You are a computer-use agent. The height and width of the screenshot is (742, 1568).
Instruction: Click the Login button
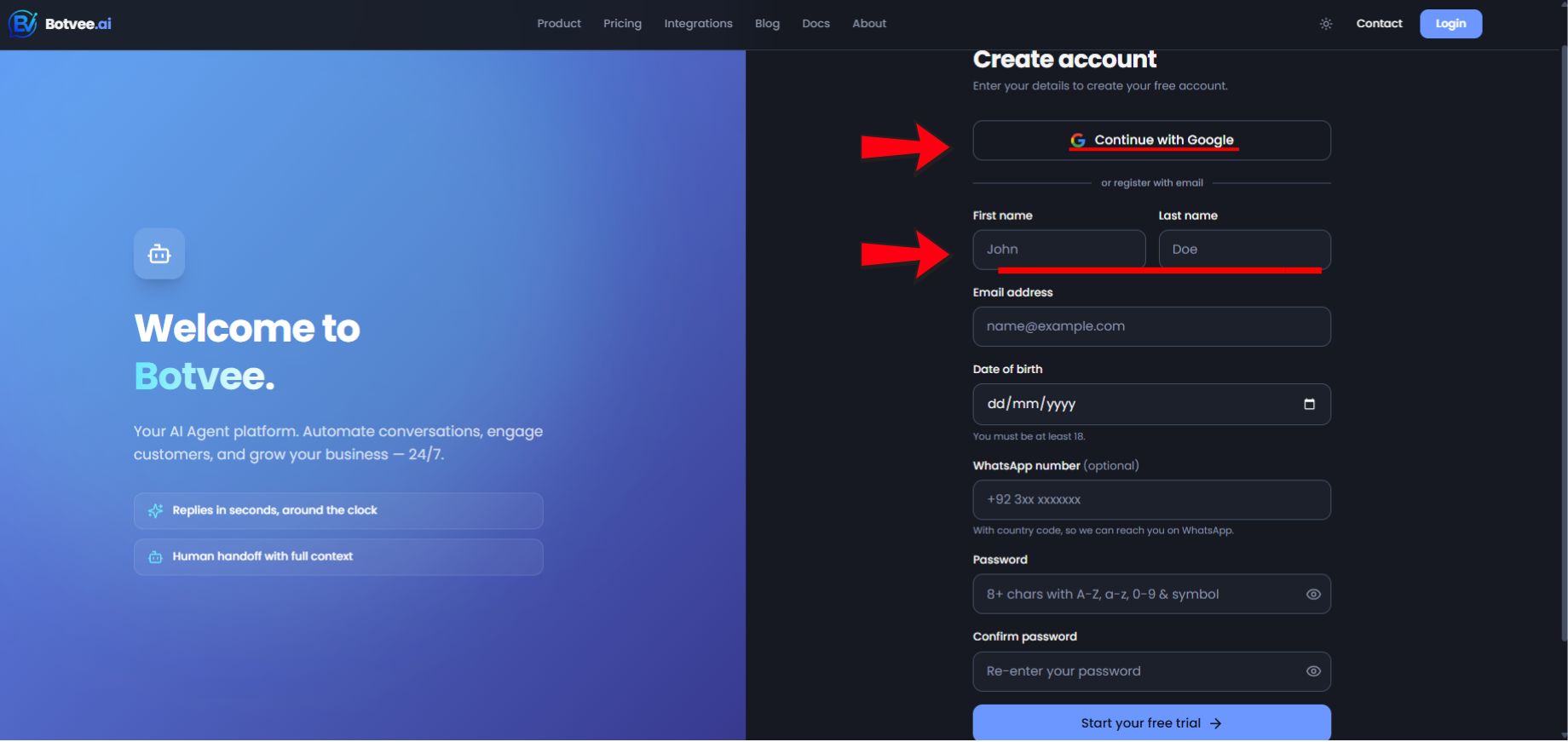[x=1450, y=24]
